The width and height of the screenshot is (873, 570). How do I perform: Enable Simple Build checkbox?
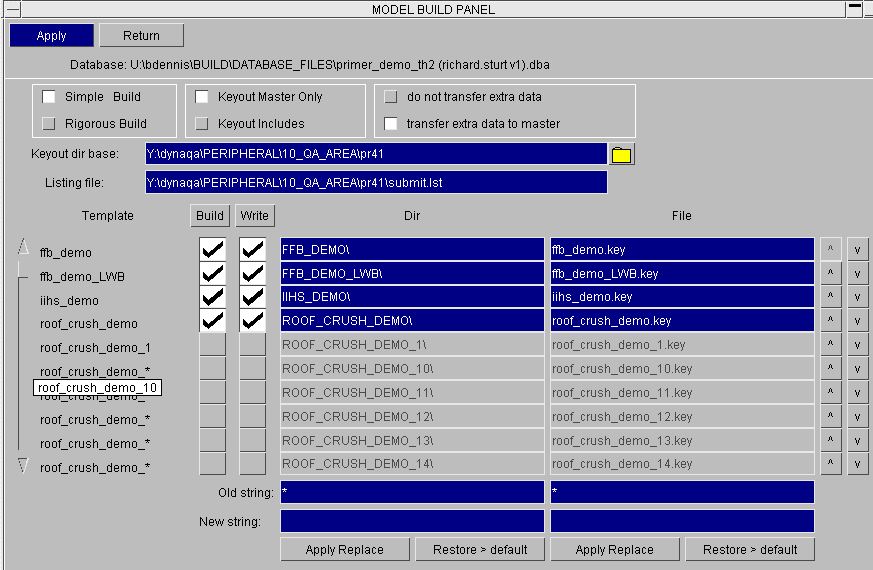pyautogui.click(x=49, y=97)
